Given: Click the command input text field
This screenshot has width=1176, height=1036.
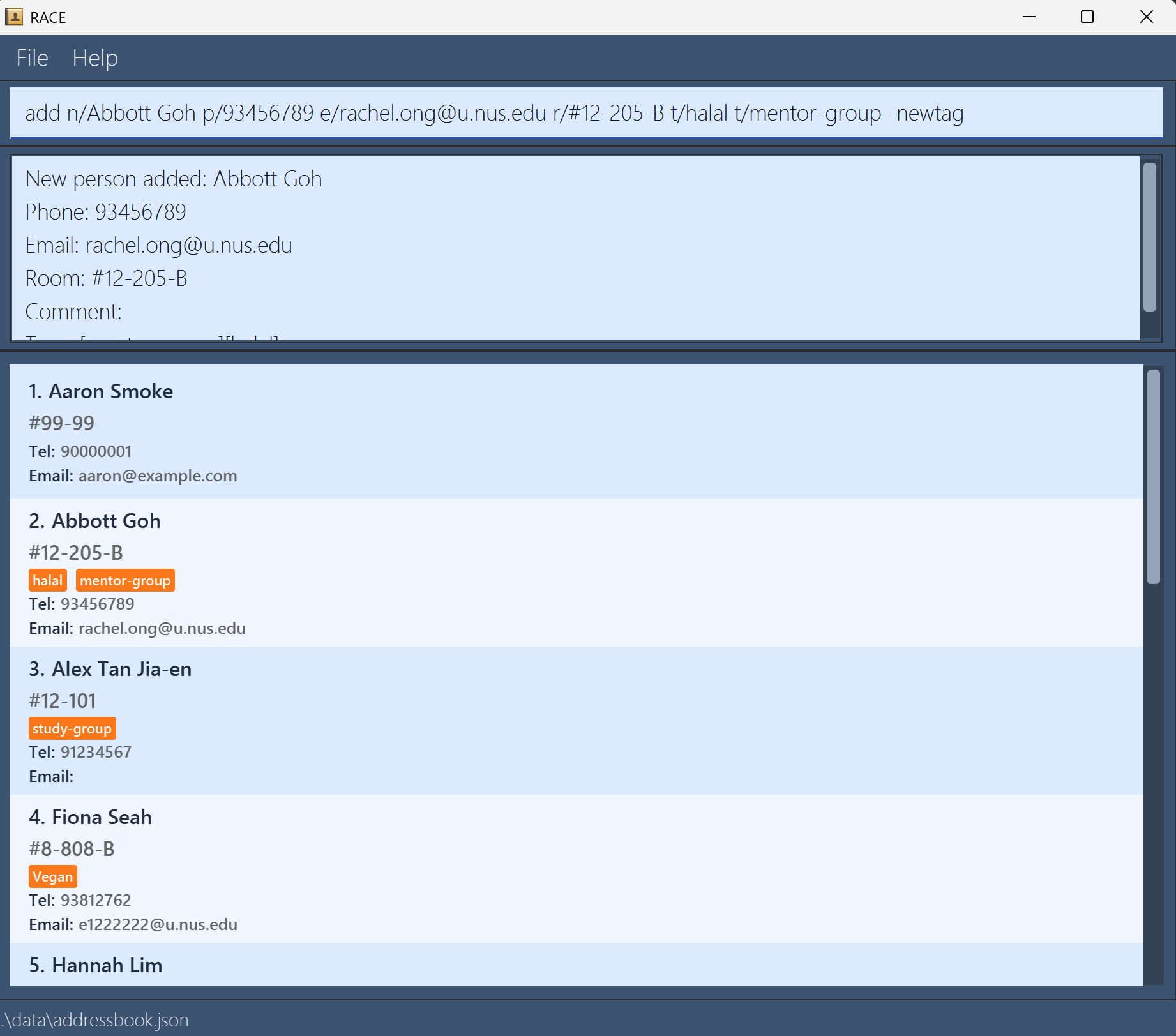Looking at the screenshot, I should click(x=585, y=113).
